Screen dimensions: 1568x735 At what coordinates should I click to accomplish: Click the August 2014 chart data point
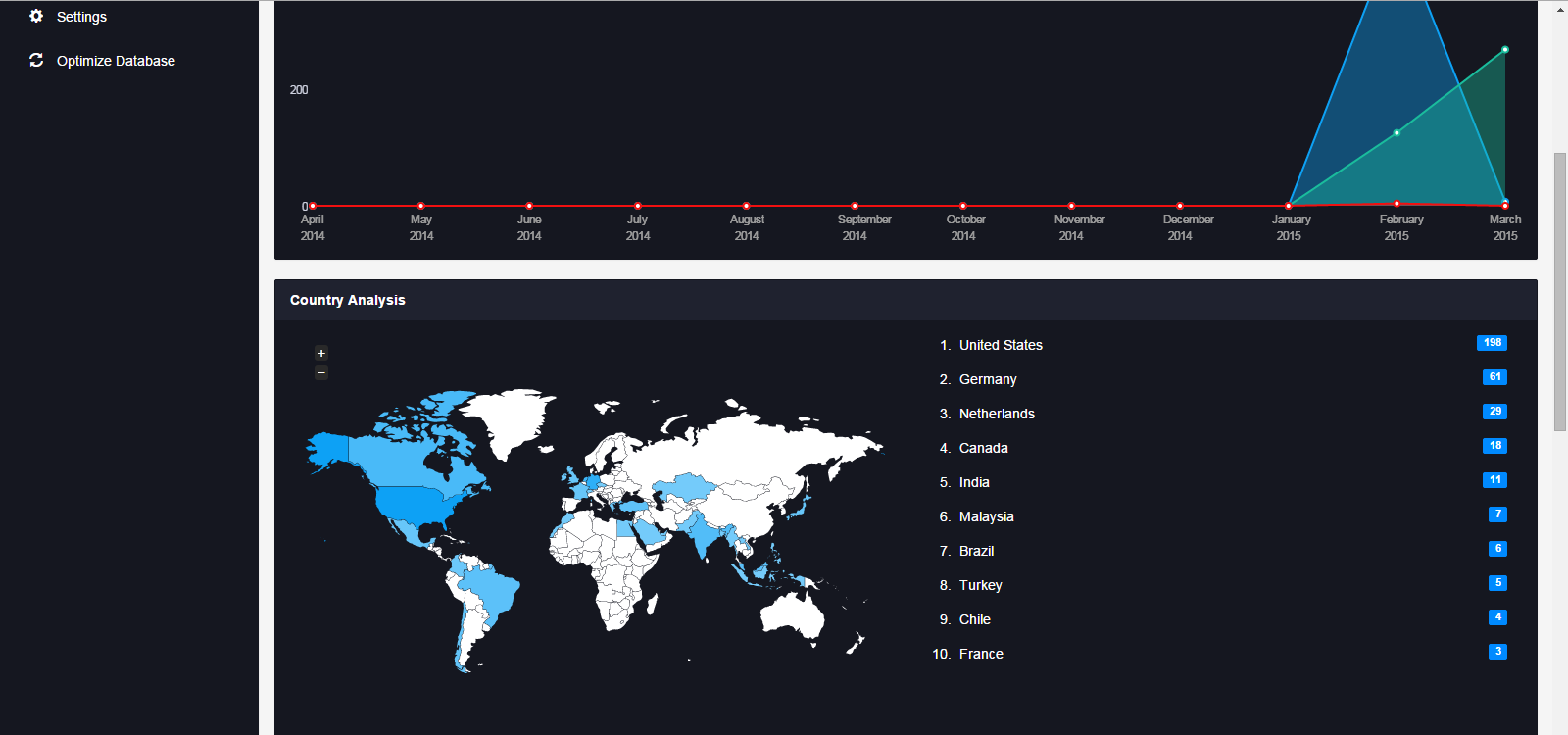tap(747, 206)
